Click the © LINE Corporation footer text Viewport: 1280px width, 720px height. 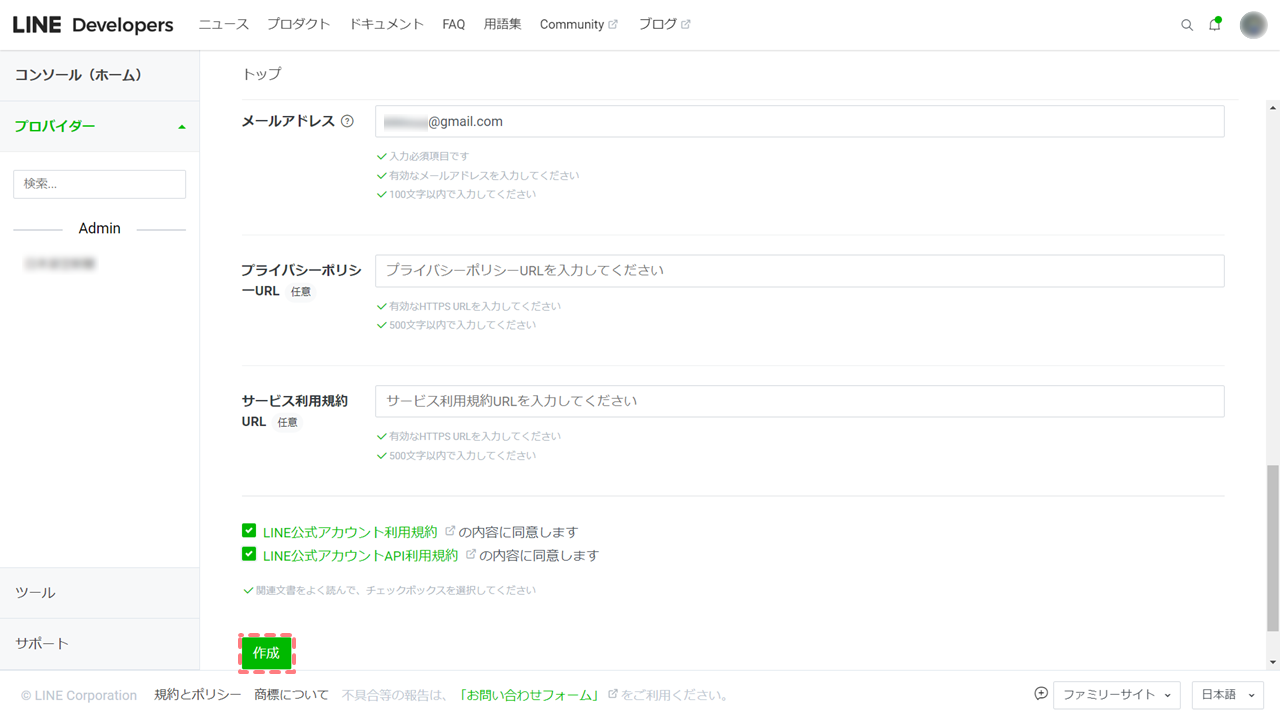coord(79,695)
